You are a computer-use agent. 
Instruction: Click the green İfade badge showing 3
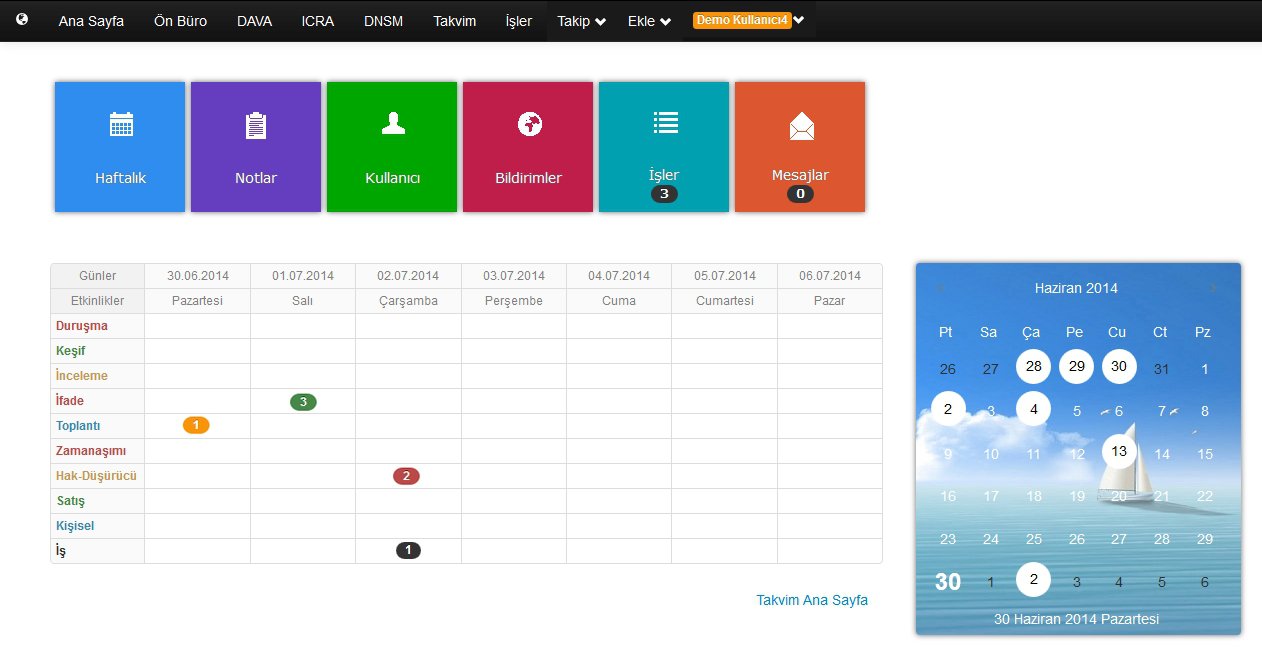tap(303, 402)
